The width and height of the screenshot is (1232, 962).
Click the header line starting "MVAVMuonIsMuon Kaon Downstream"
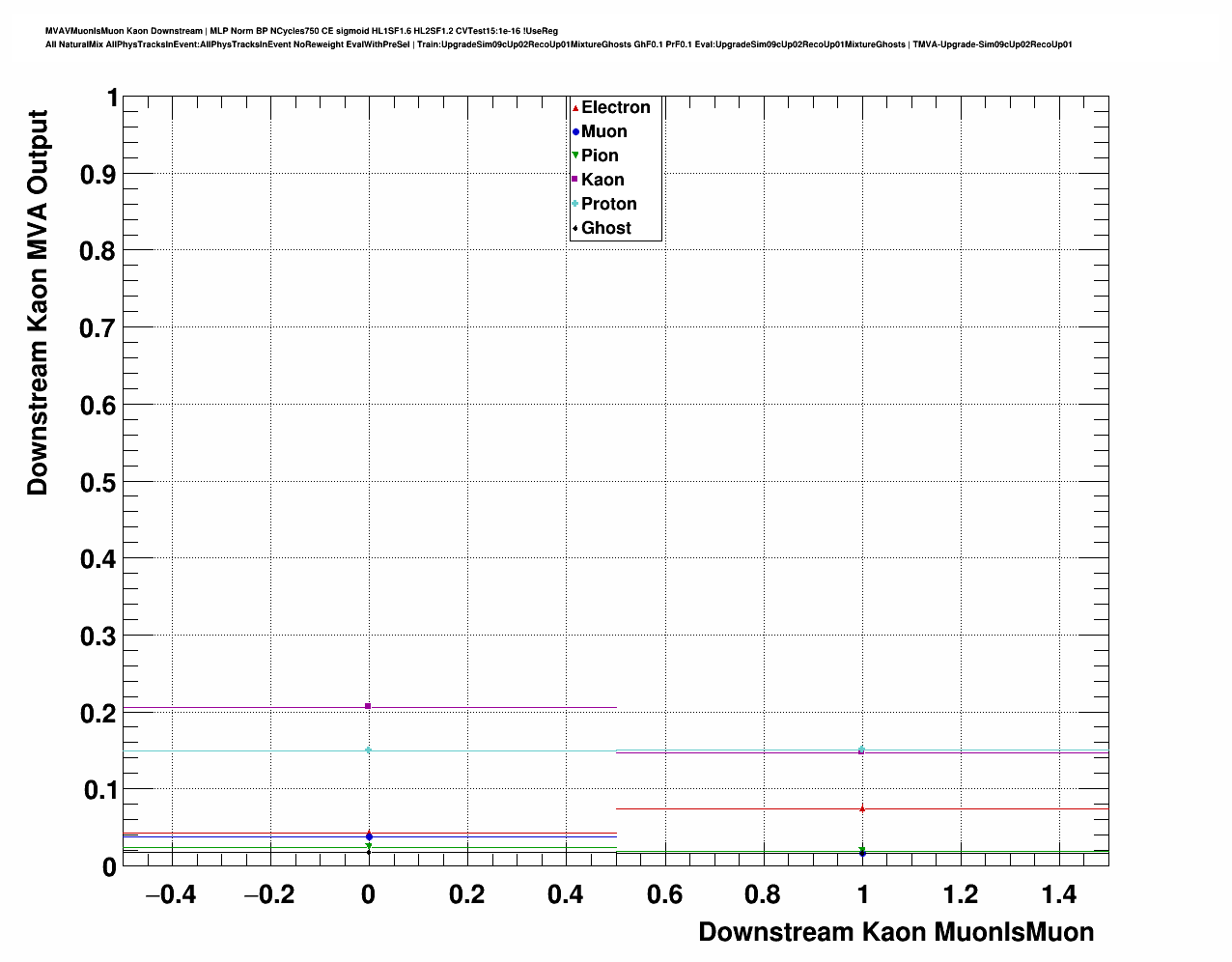301,31
